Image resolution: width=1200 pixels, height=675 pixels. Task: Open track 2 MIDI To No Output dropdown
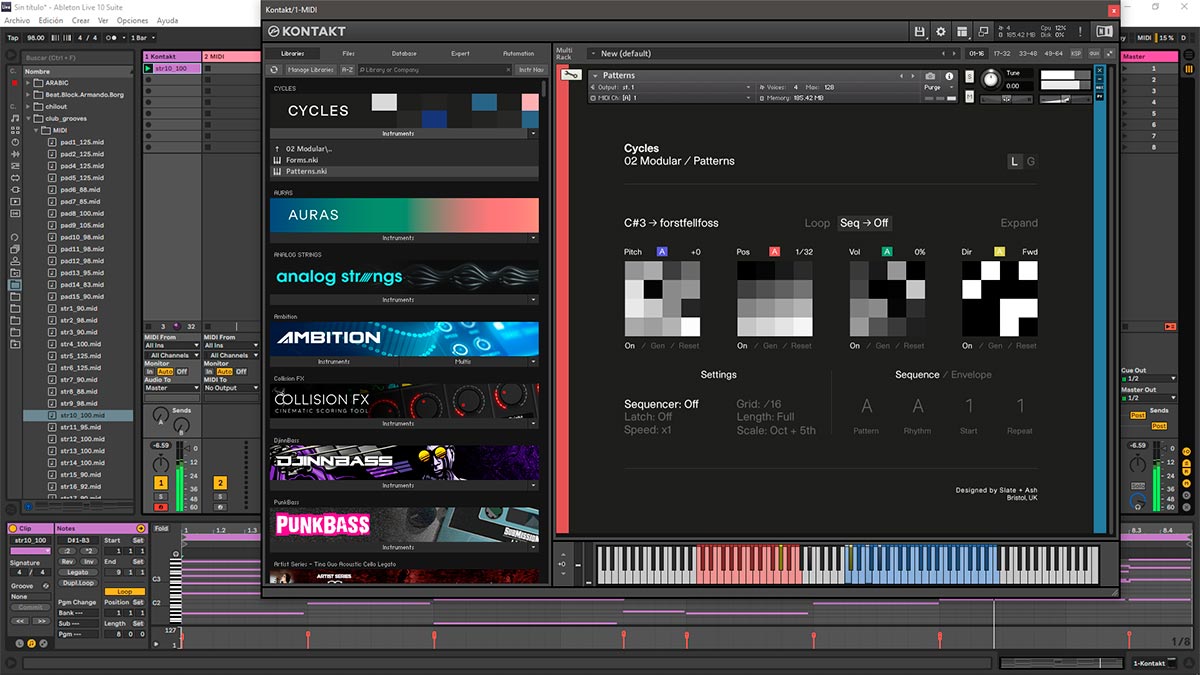[231, 388]
